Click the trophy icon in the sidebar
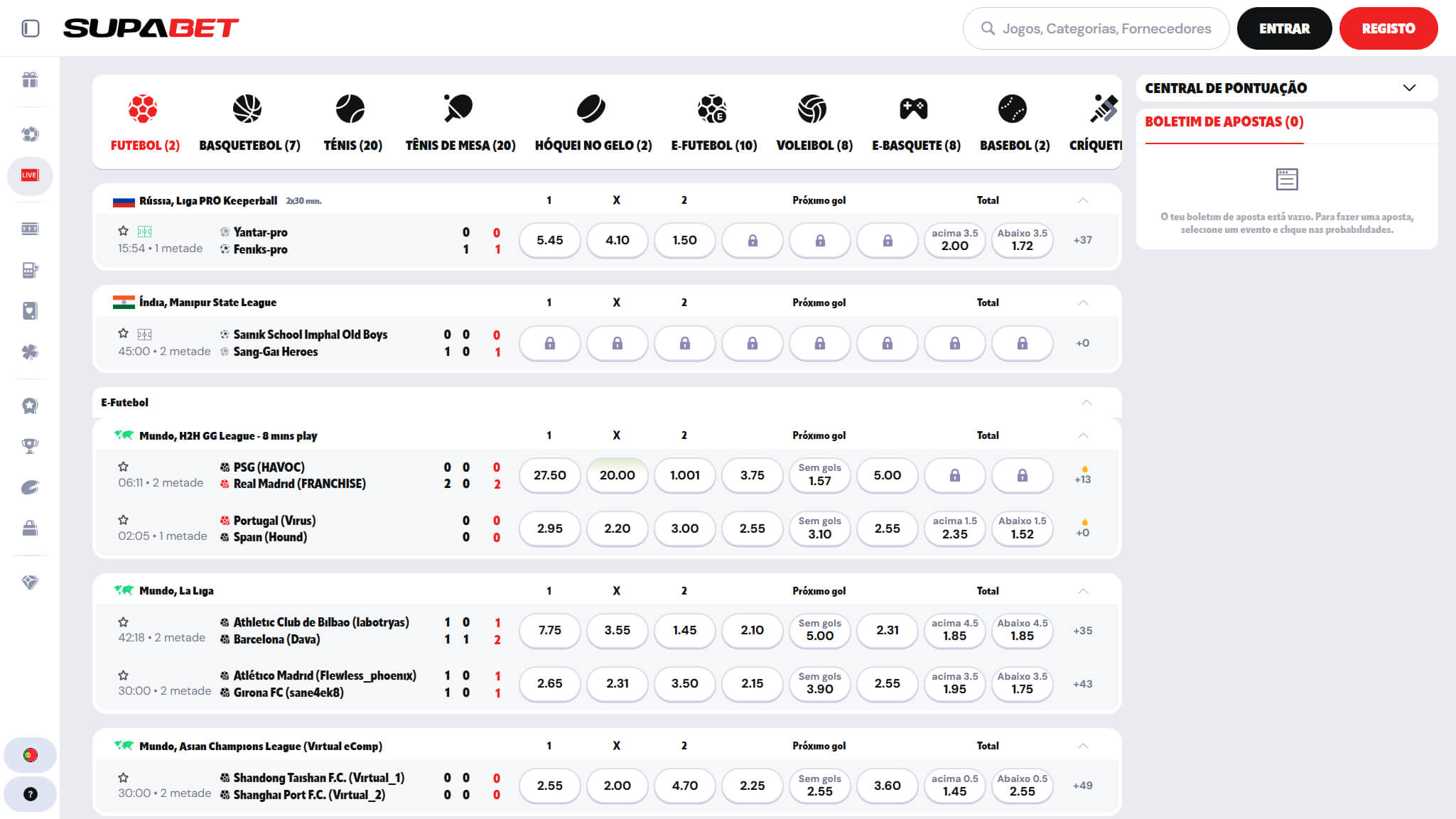The image size is (1456, 819). pos(29,446)
